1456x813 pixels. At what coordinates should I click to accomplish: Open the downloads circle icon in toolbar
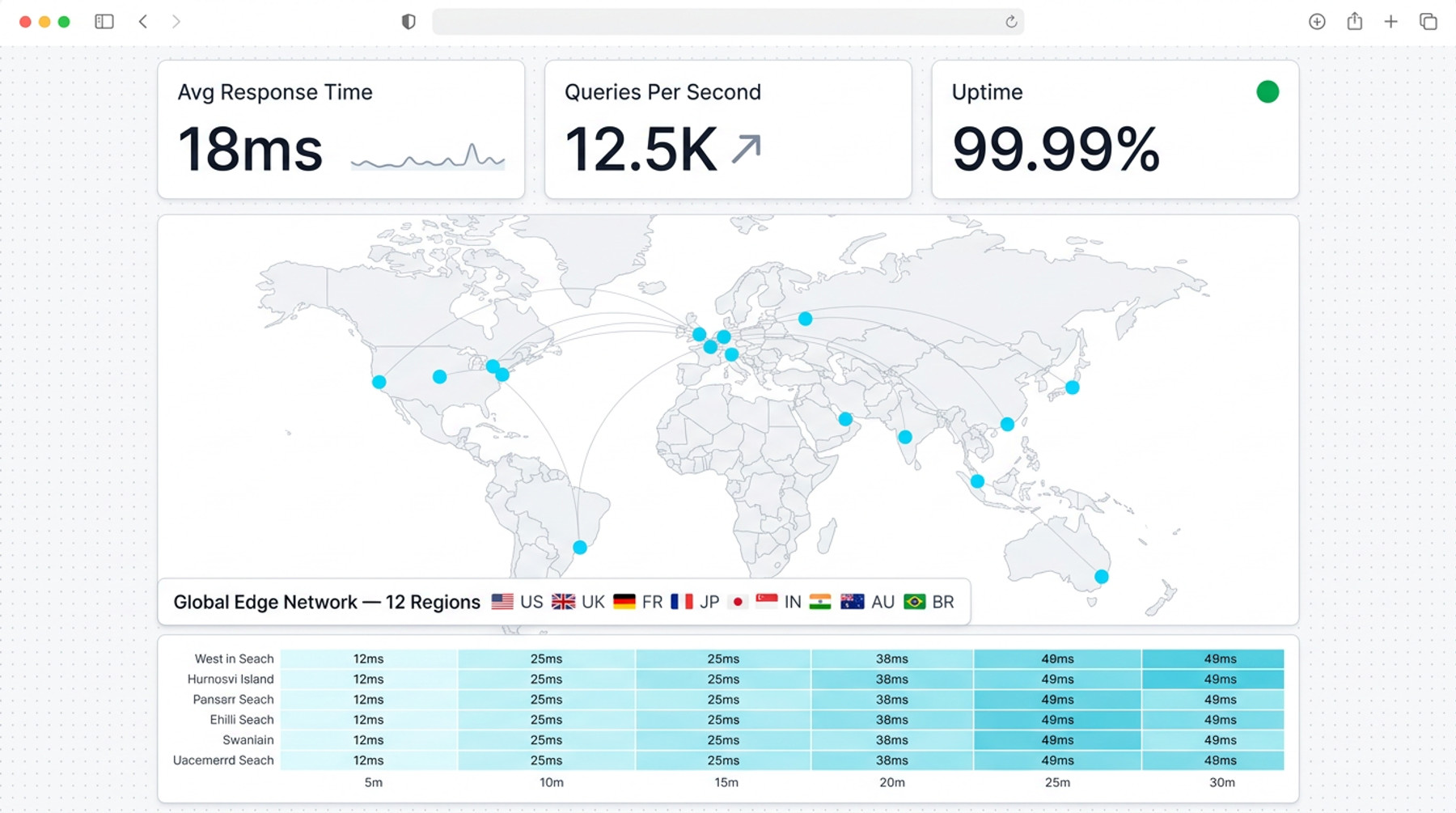(1317, 22)
